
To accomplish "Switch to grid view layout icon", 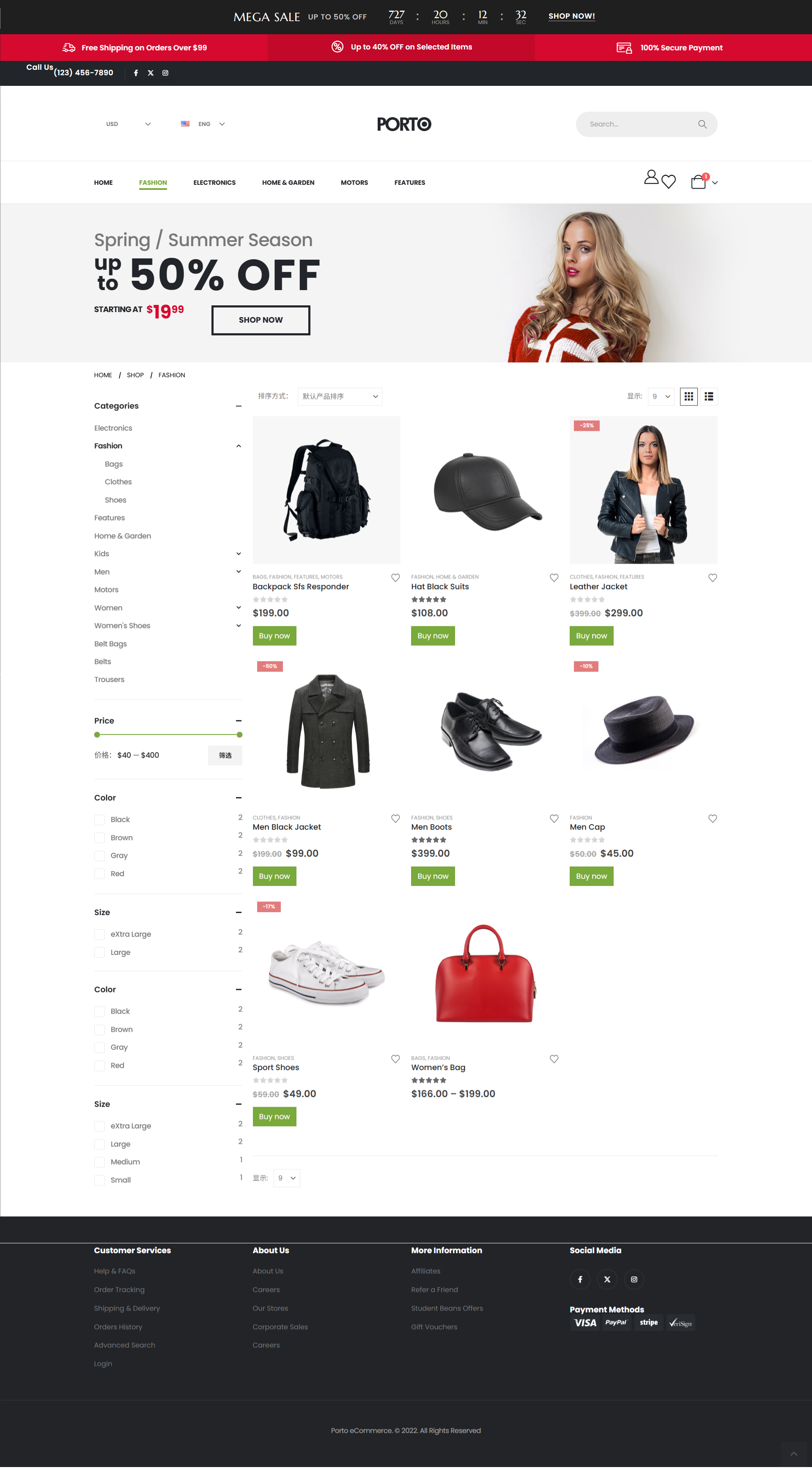I will [689, 397].
